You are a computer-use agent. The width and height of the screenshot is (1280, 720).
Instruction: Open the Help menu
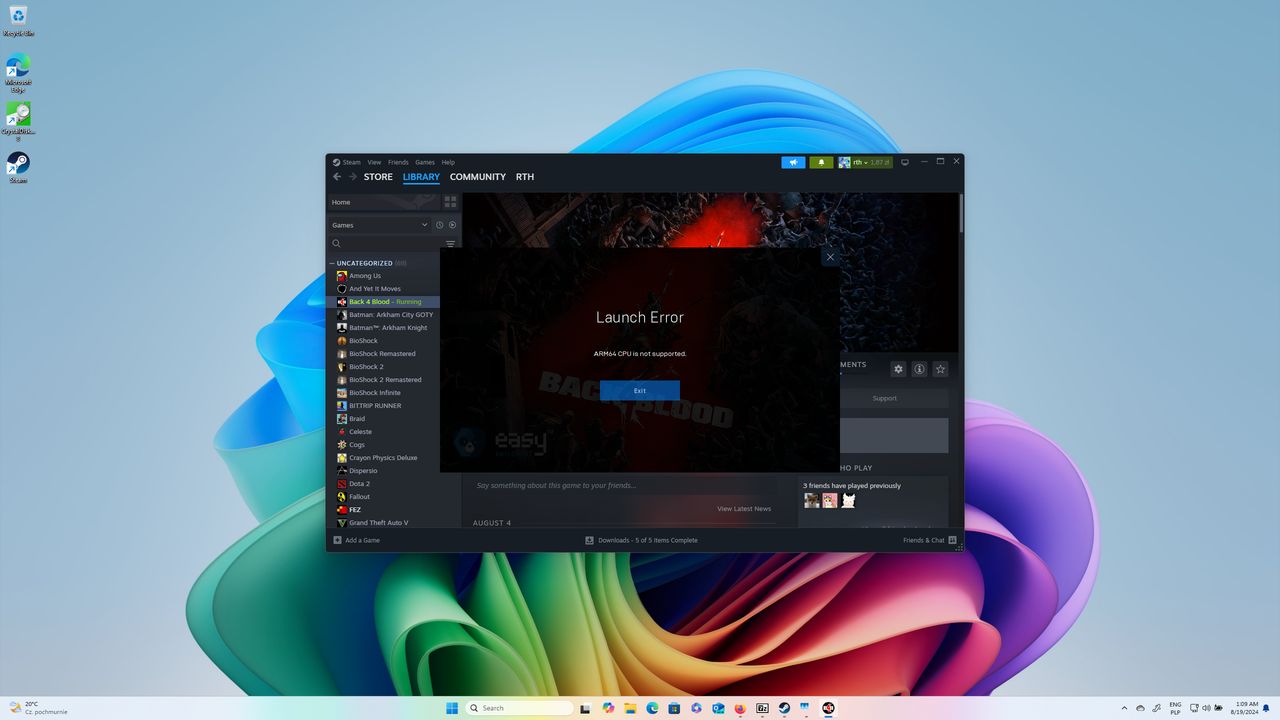pos(448,162)
